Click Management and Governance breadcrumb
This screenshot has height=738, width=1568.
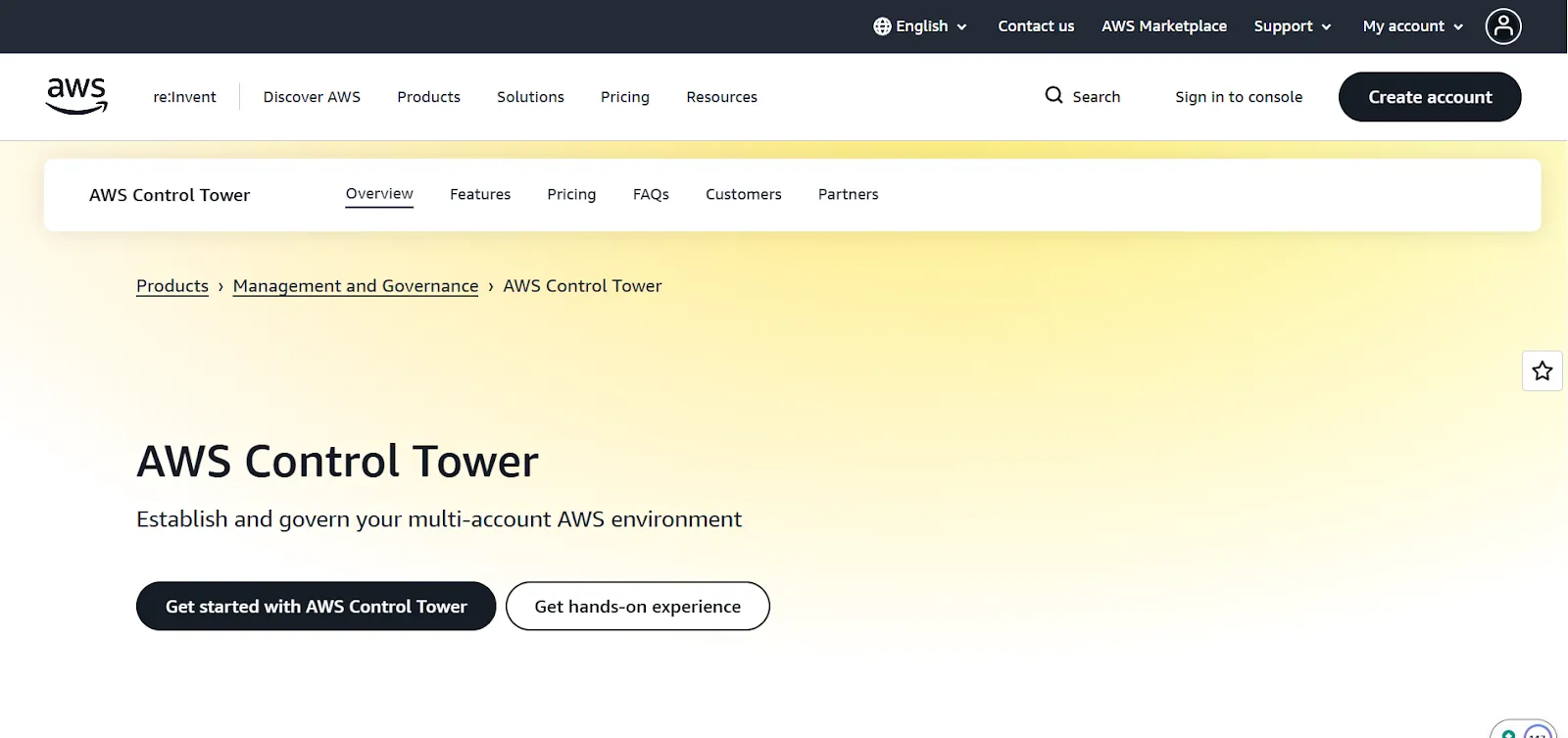click(x=356, y=286)
